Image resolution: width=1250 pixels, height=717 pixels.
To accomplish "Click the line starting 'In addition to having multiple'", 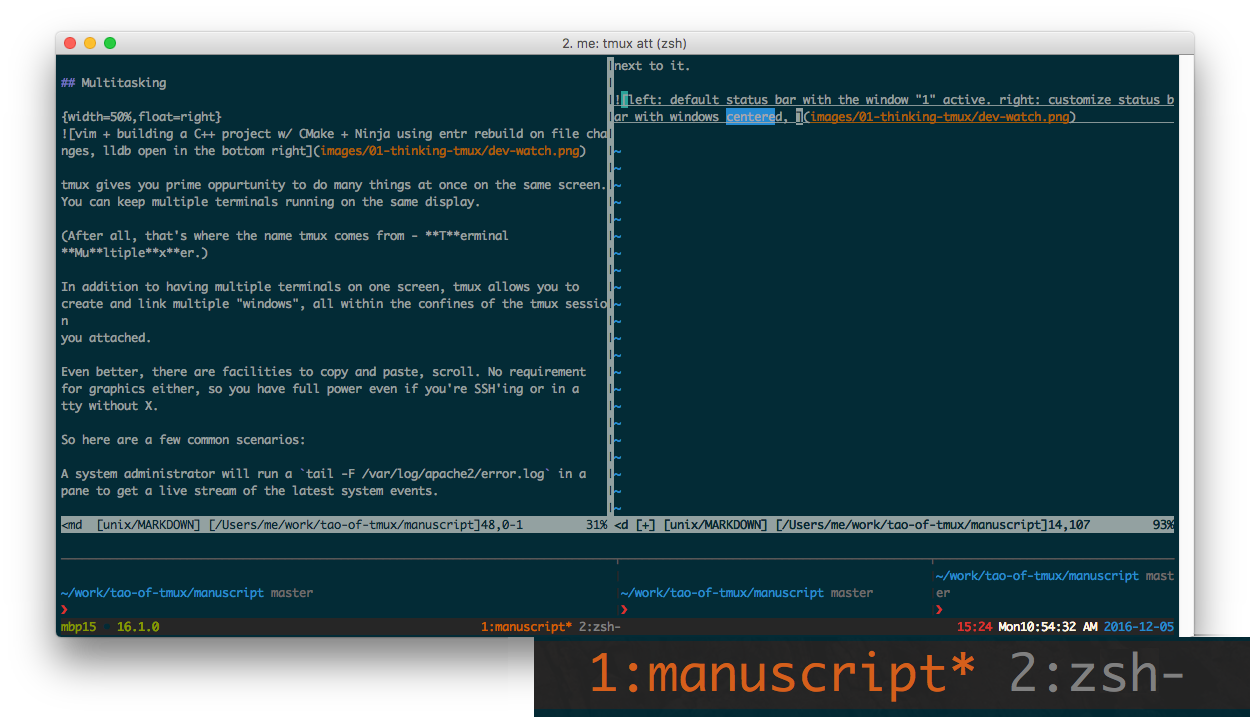I will (x=320, y=287).
